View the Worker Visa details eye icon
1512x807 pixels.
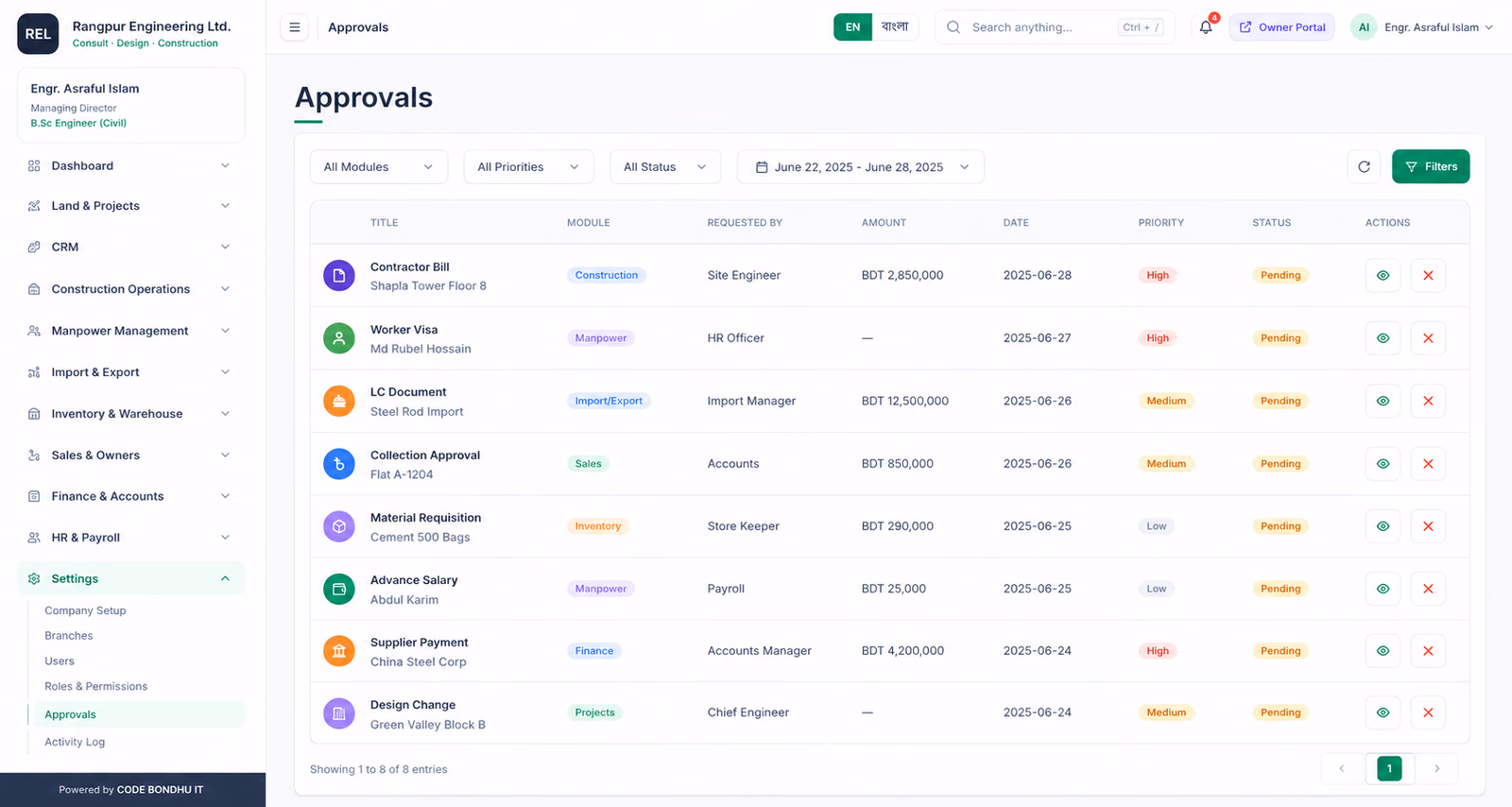(x=1383, y=337)
